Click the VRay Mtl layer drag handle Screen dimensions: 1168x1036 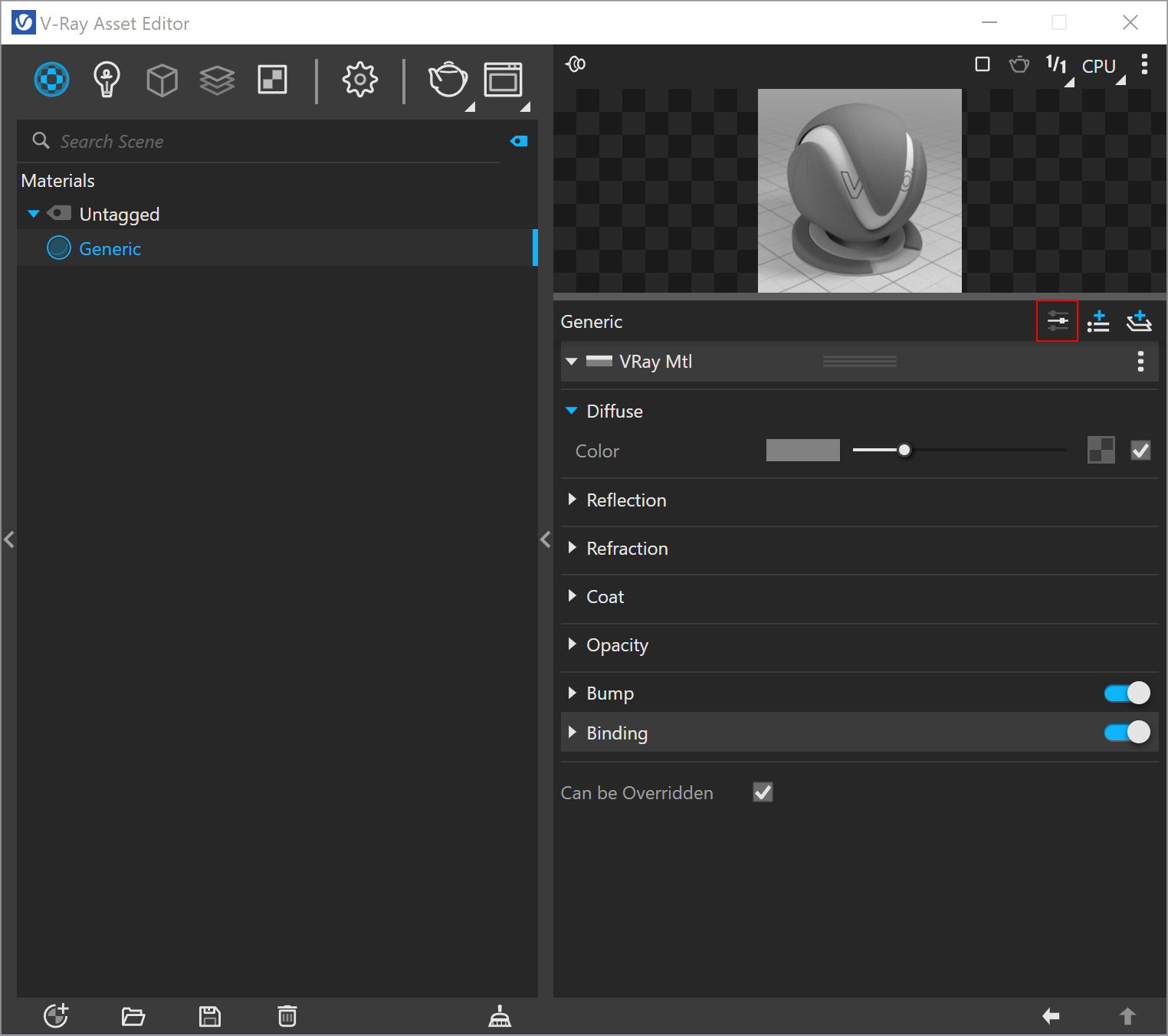[859, 362]
